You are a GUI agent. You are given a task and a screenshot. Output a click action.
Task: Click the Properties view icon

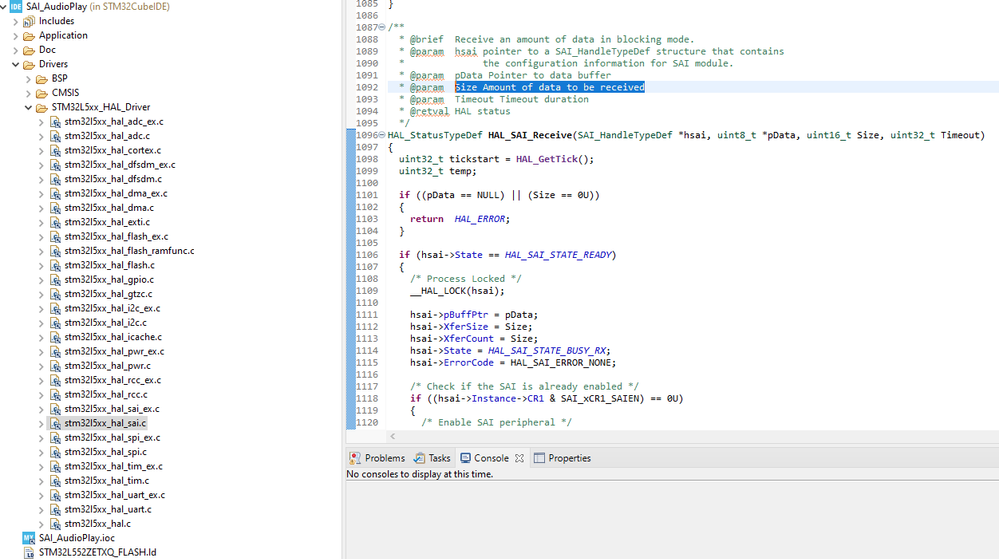point(539,458)
